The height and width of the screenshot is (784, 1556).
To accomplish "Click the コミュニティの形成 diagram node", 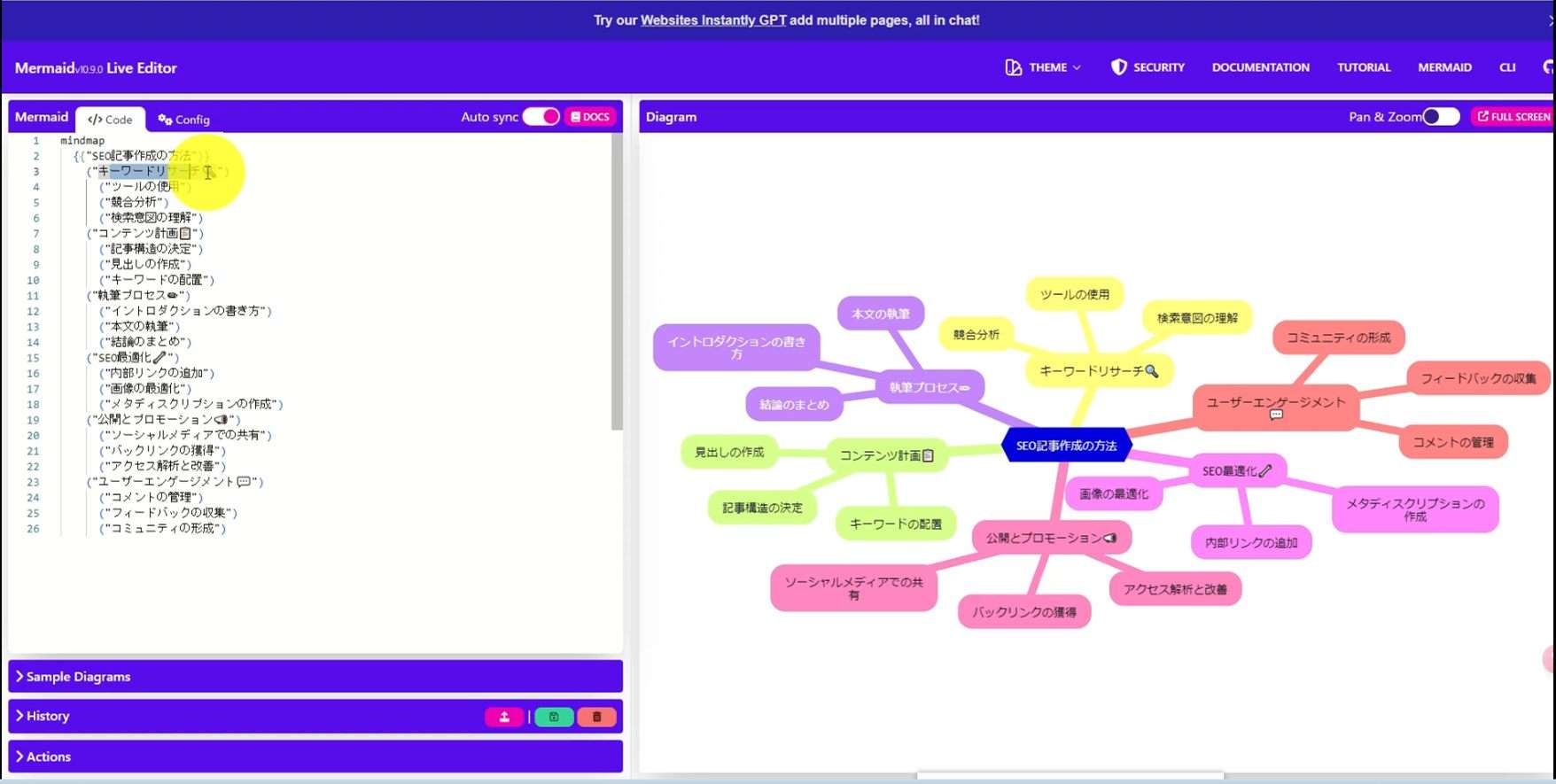I will tap(1338, 338).
